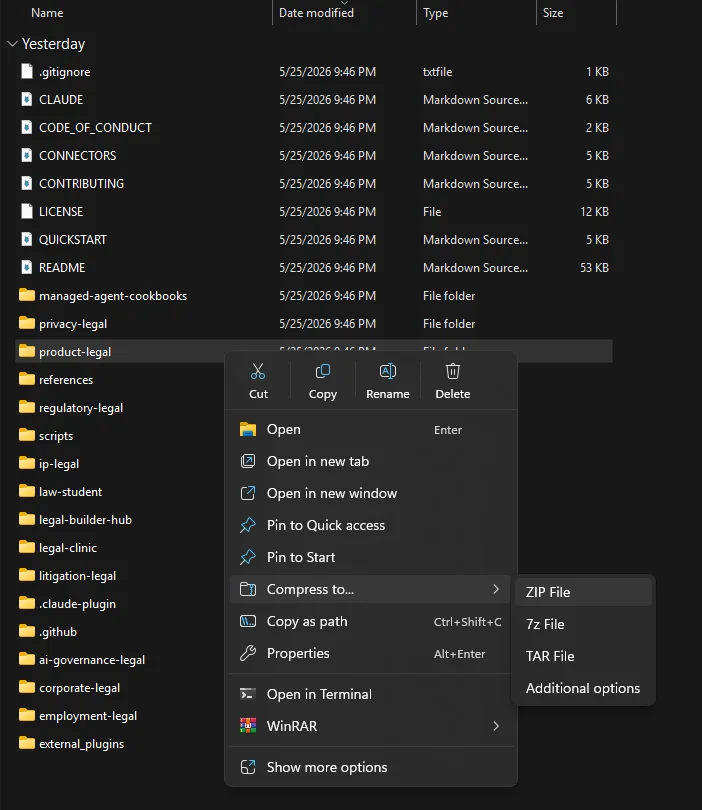Select Open in new window
This screenshot has height=810, width=702.
370,493
